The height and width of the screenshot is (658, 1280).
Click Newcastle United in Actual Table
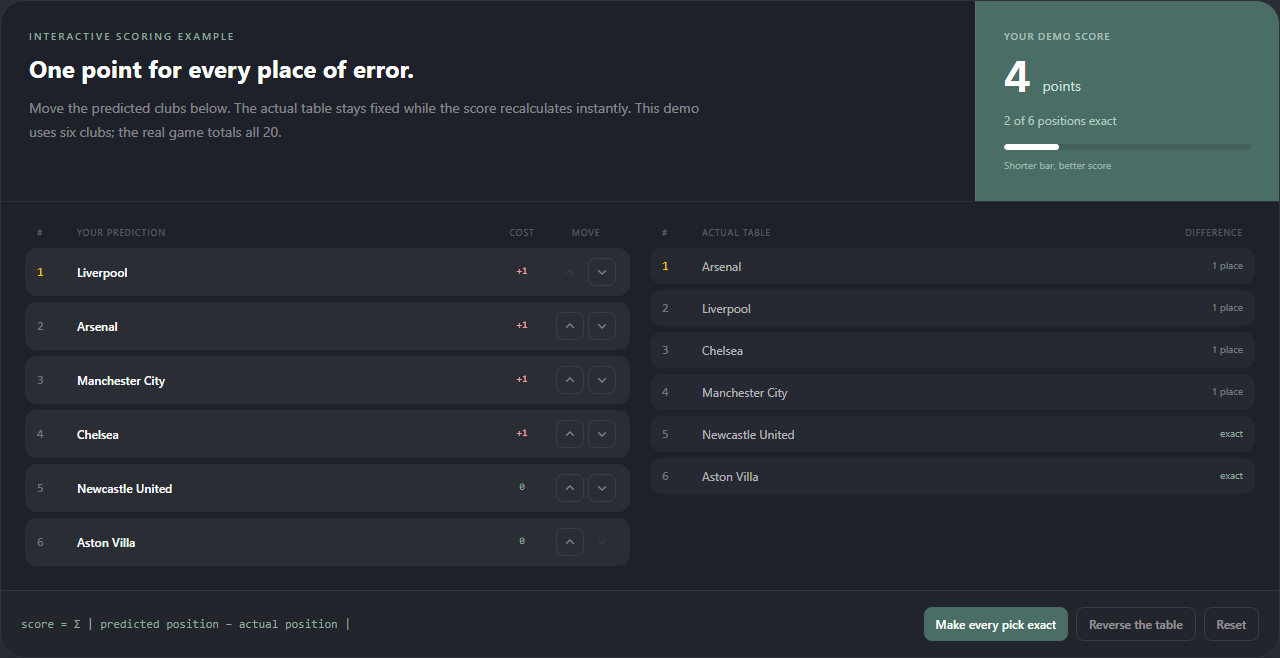(x=952, y=435)
